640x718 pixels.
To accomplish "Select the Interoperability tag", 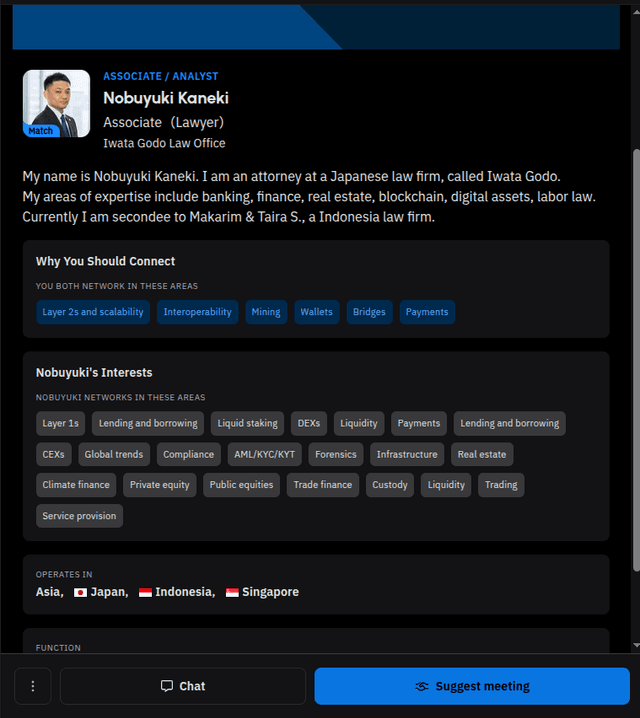I will point(197,312).
